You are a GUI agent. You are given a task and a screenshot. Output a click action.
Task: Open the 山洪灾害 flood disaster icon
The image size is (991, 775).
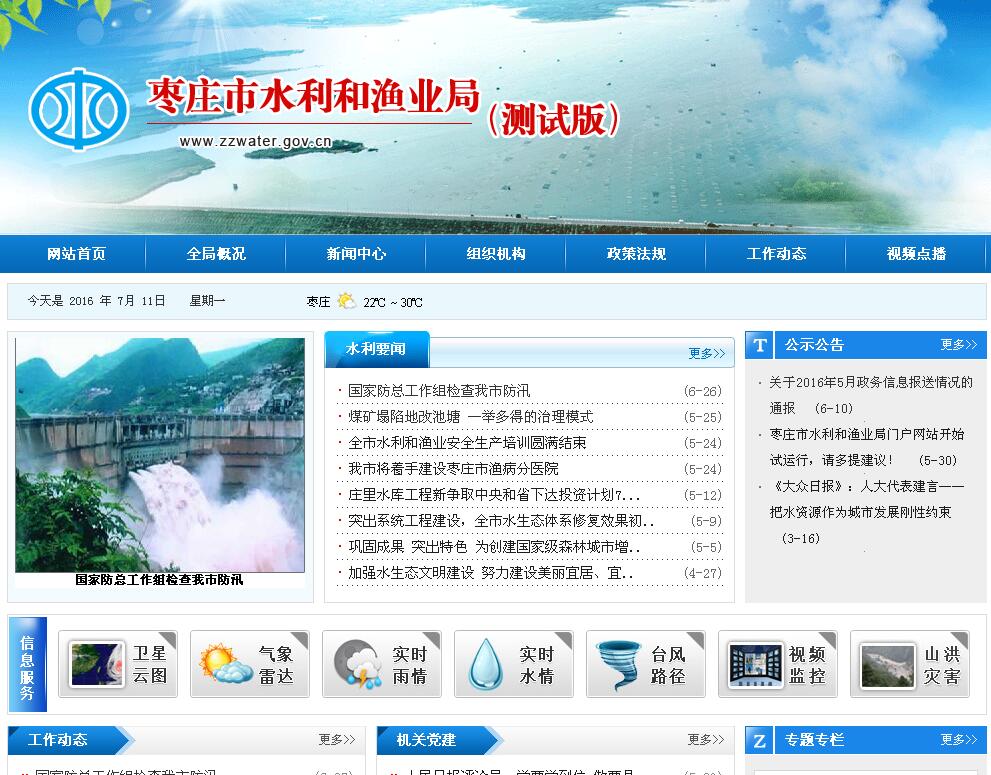coord(887,665)
